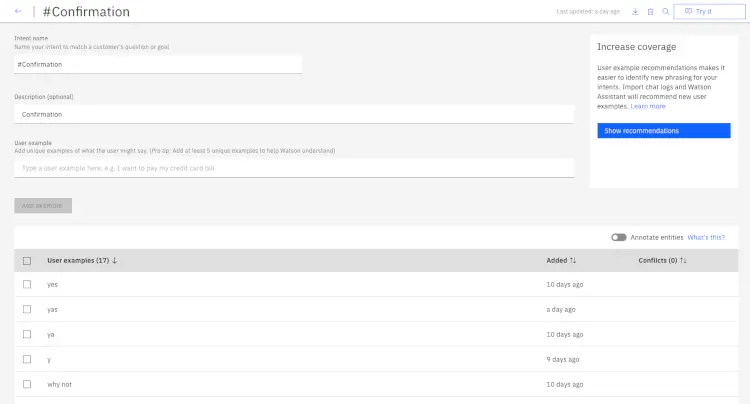750x404 pixels.
Task: Click the Intent name field
Action: [x=158, y=64]
